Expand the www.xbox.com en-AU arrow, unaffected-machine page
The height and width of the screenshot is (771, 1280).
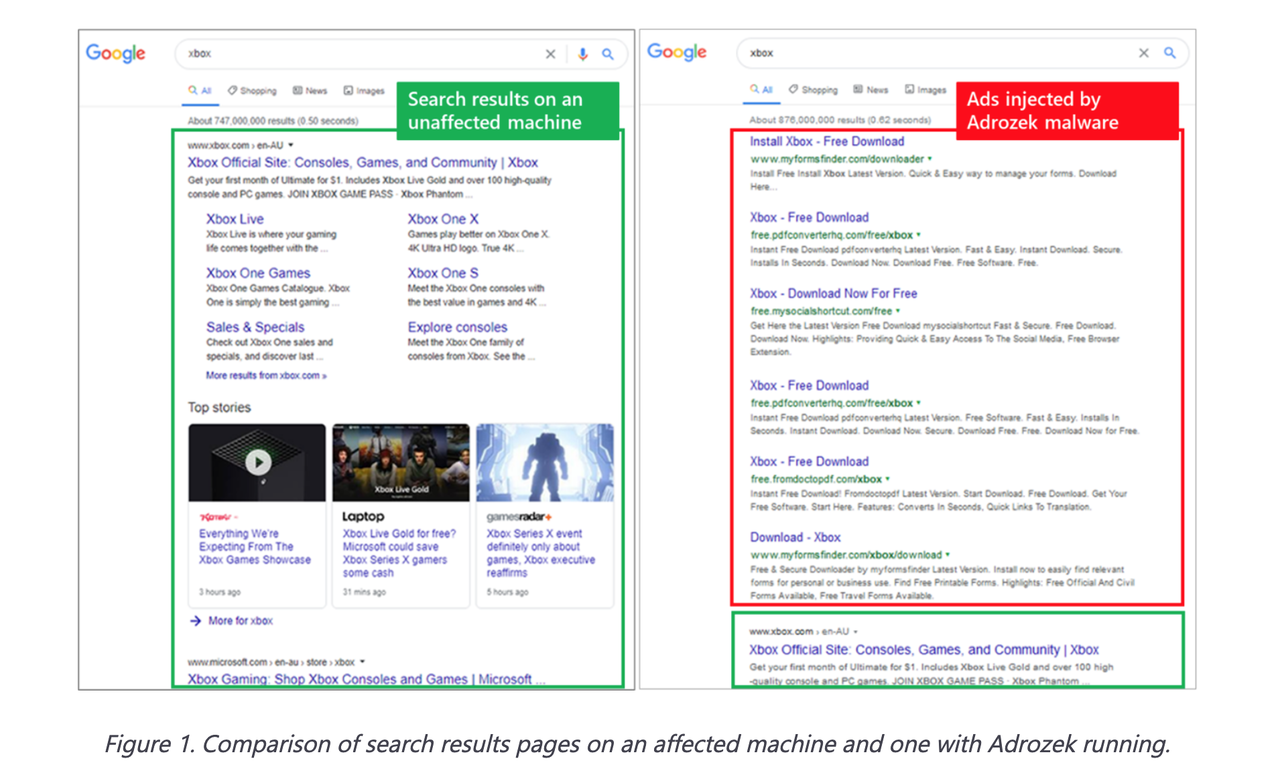tap(291, 146)
